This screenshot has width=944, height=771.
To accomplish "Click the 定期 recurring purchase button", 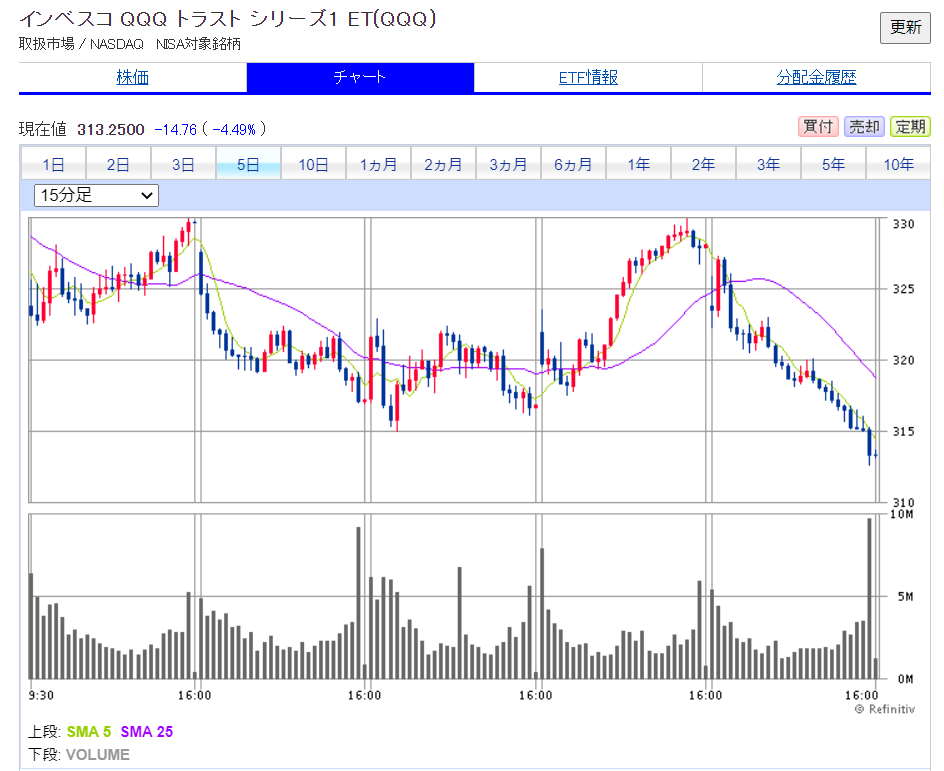I will click(x=910, y=126).
